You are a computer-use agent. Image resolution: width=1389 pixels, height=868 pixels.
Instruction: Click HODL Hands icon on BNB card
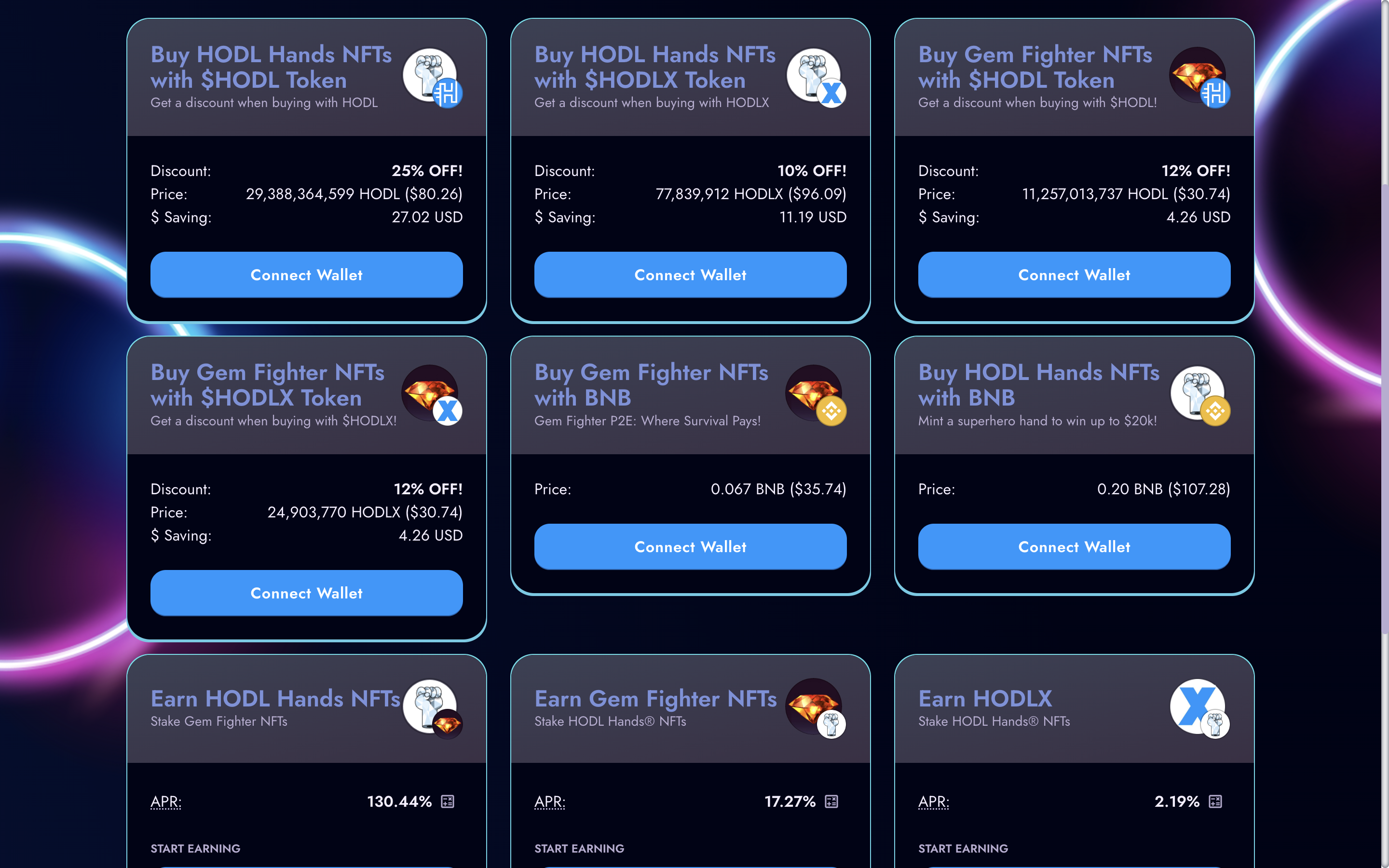coord(1198,393)
